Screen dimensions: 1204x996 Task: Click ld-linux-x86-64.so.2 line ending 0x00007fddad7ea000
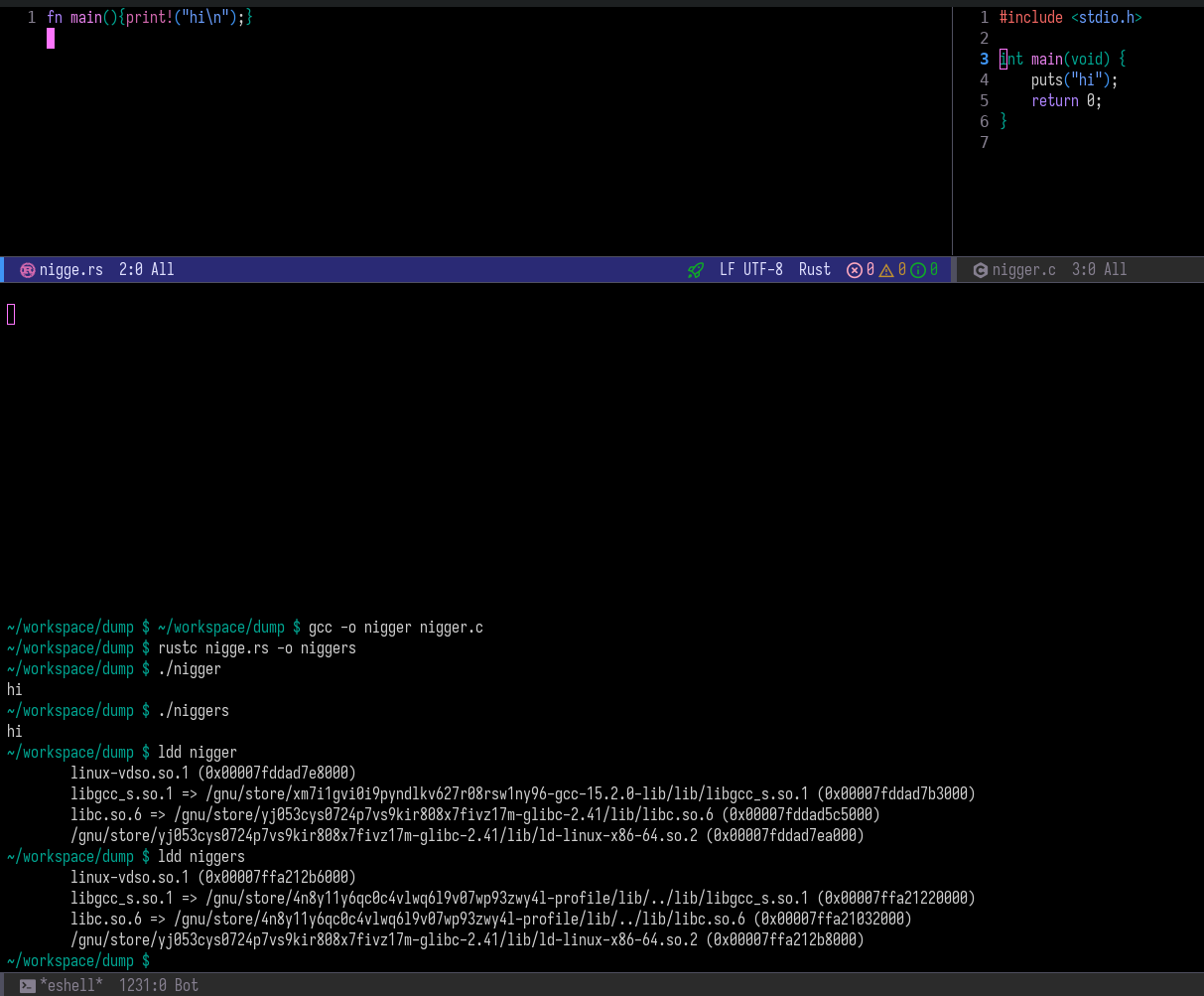pos(468,836)
